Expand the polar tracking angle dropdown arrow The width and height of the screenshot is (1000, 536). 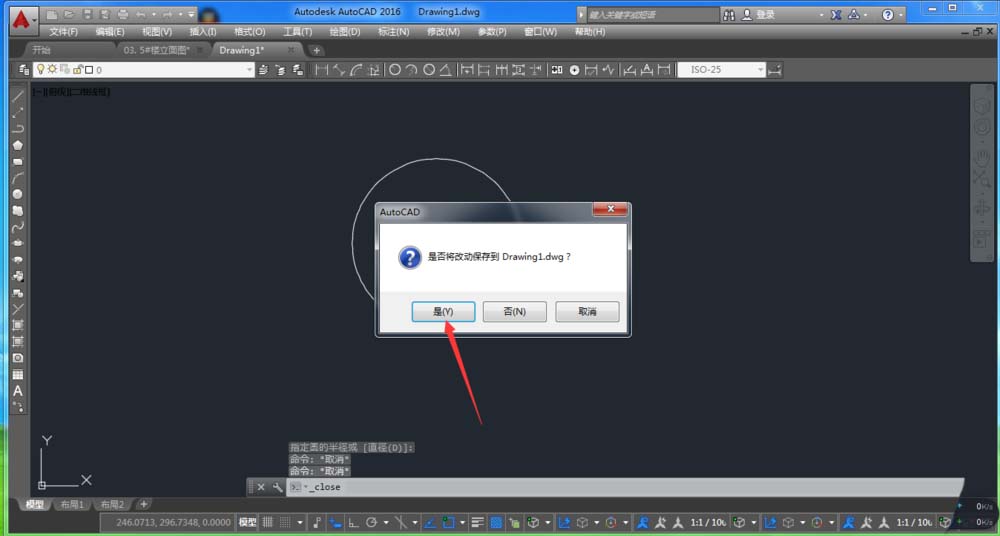tap(386, 523)
